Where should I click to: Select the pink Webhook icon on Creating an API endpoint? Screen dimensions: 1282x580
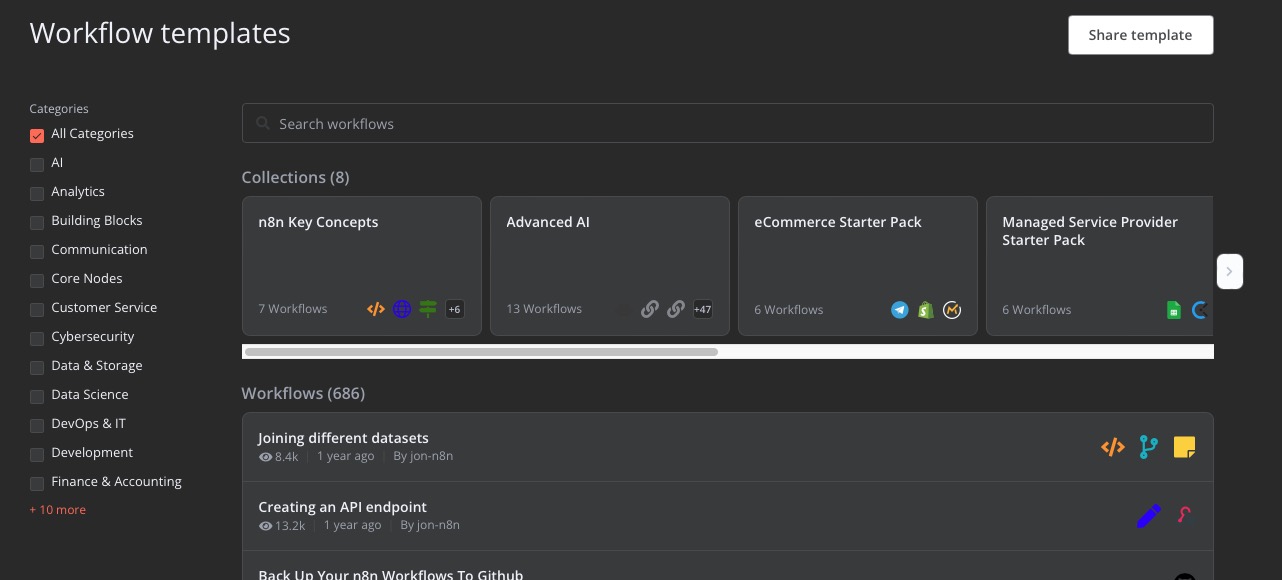click(1184, 516)
